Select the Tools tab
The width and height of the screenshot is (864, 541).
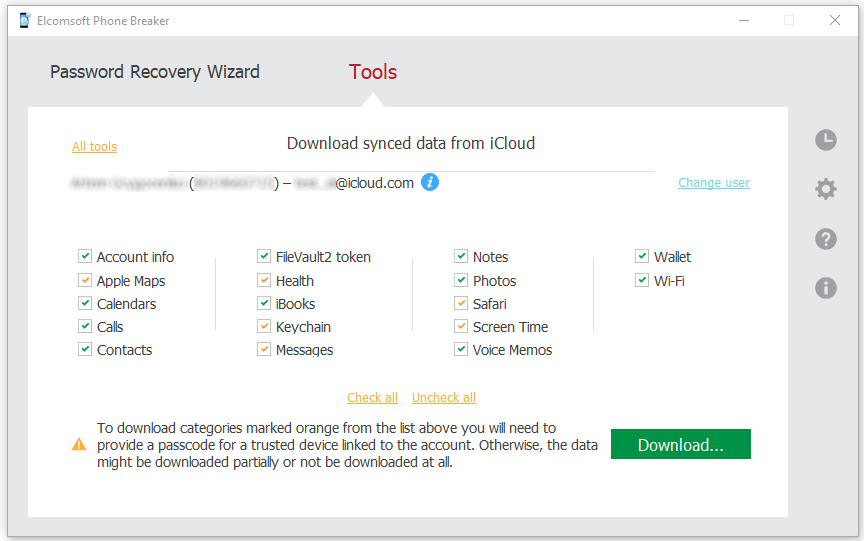point(373,72)
